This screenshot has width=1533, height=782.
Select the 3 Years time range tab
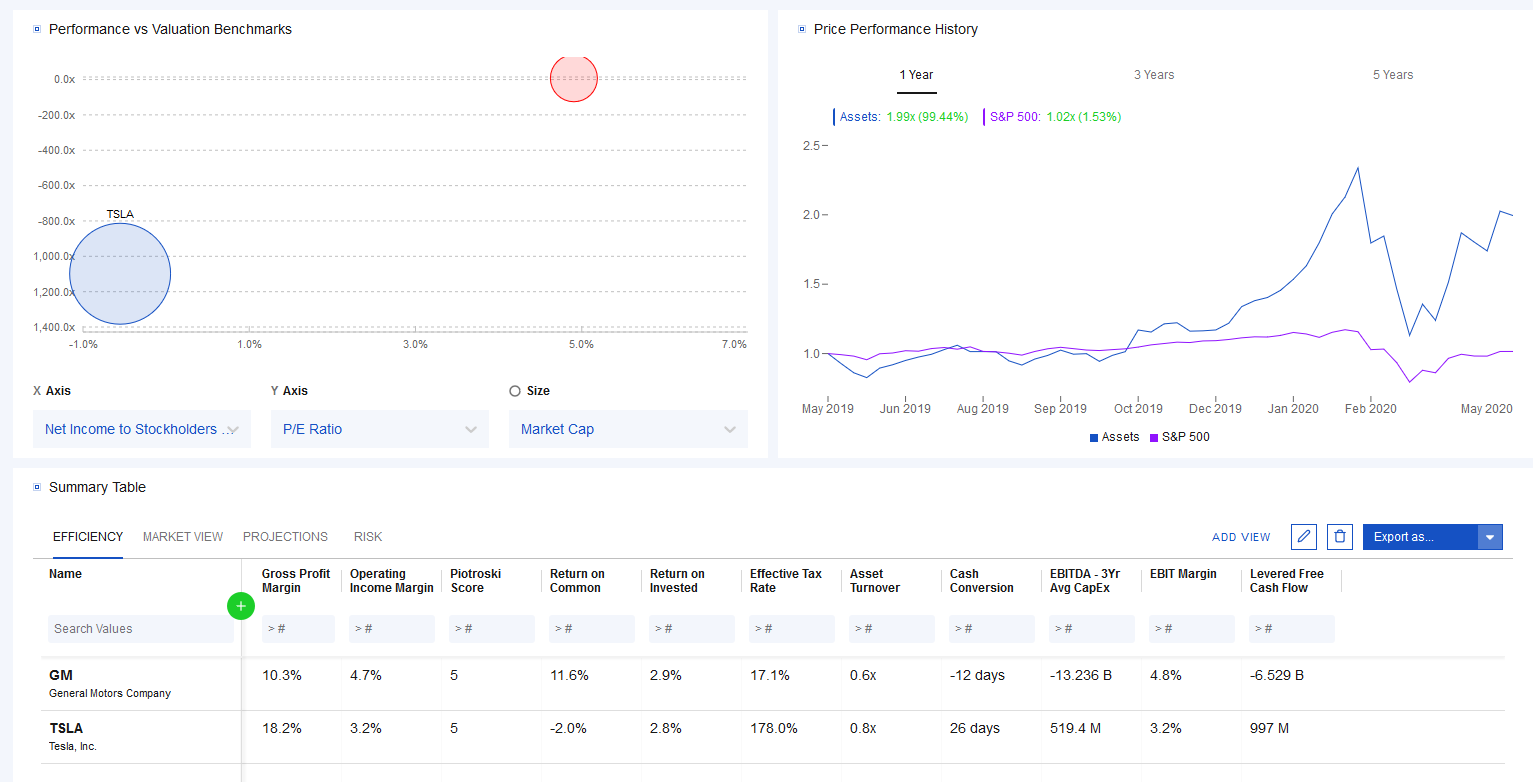(x=1153, y=75)
